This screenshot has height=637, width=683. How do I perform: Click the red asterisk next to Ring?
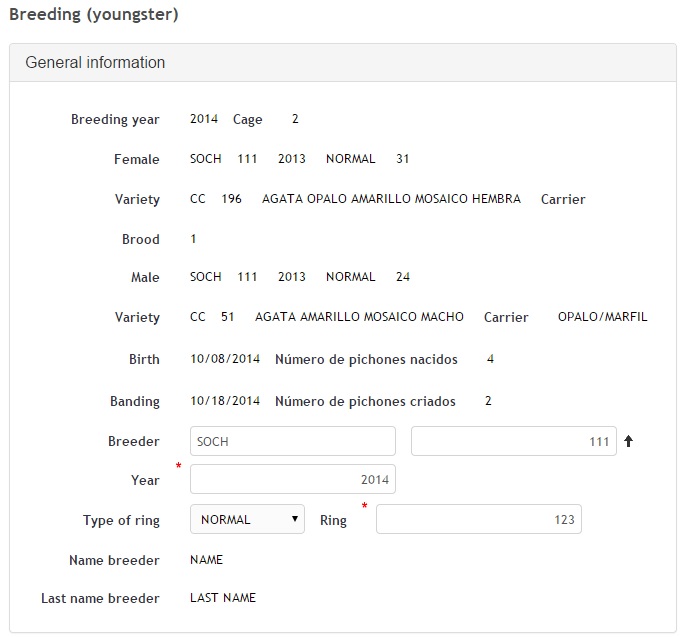[x=365, y=507]
